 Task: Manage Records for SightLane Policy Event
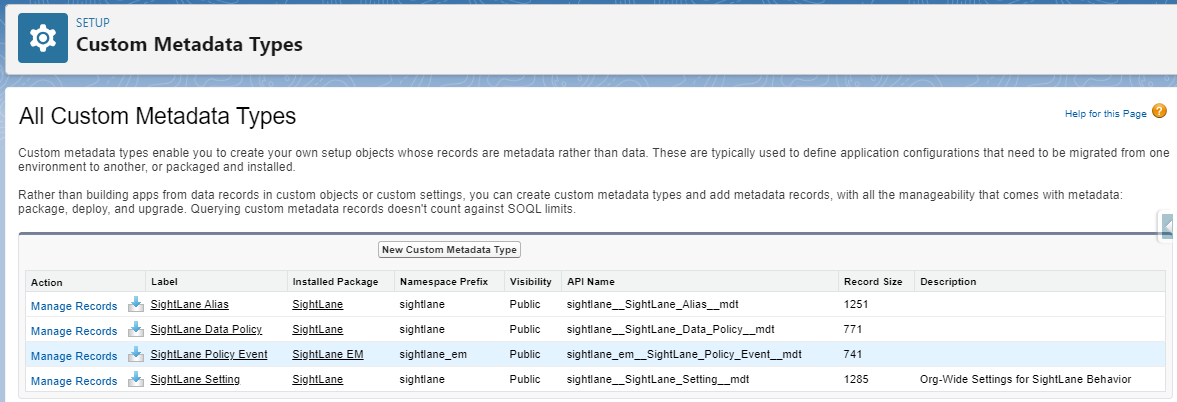(x=74, y=356)
